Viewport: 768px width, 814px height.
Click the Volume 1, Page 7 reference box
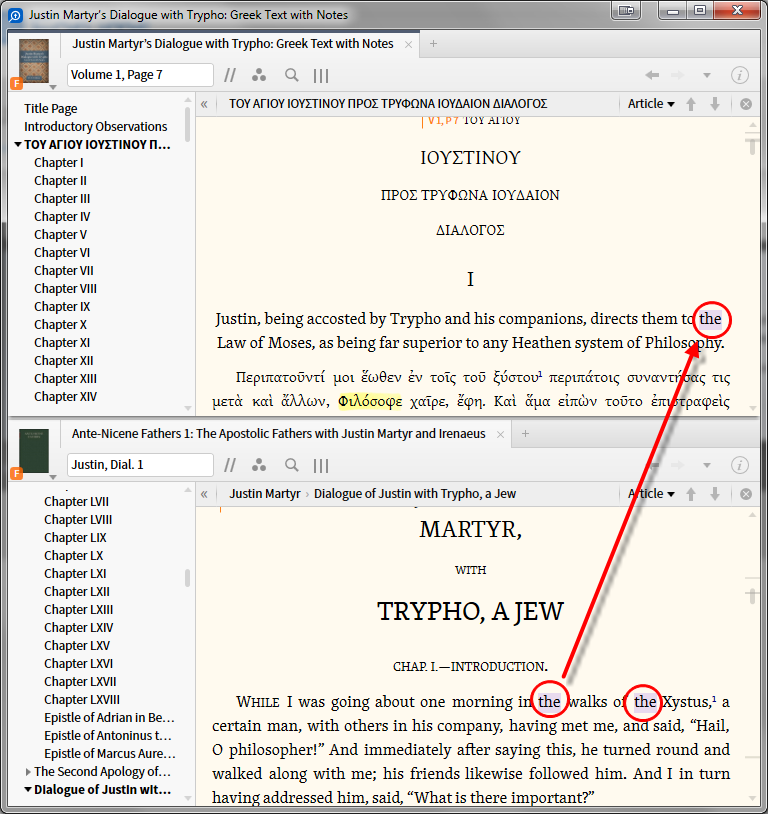[140, 75]
